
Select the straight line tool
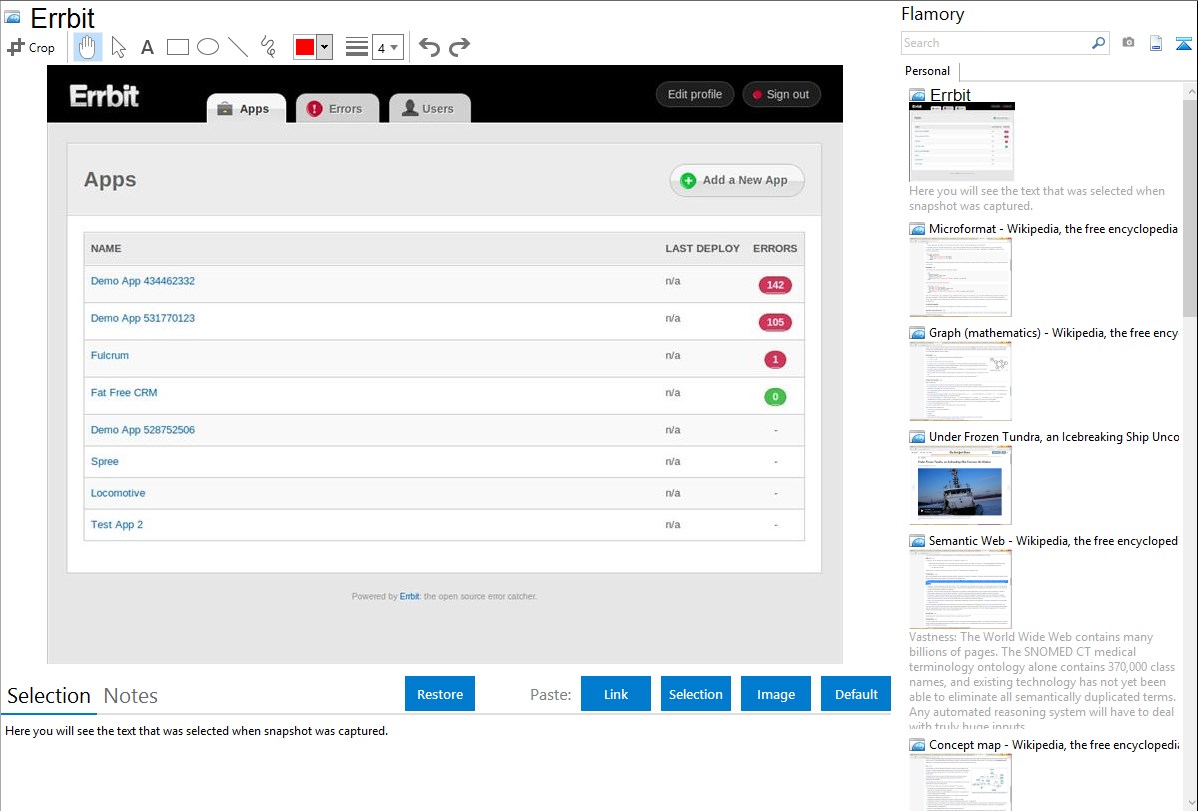[238, 47]
